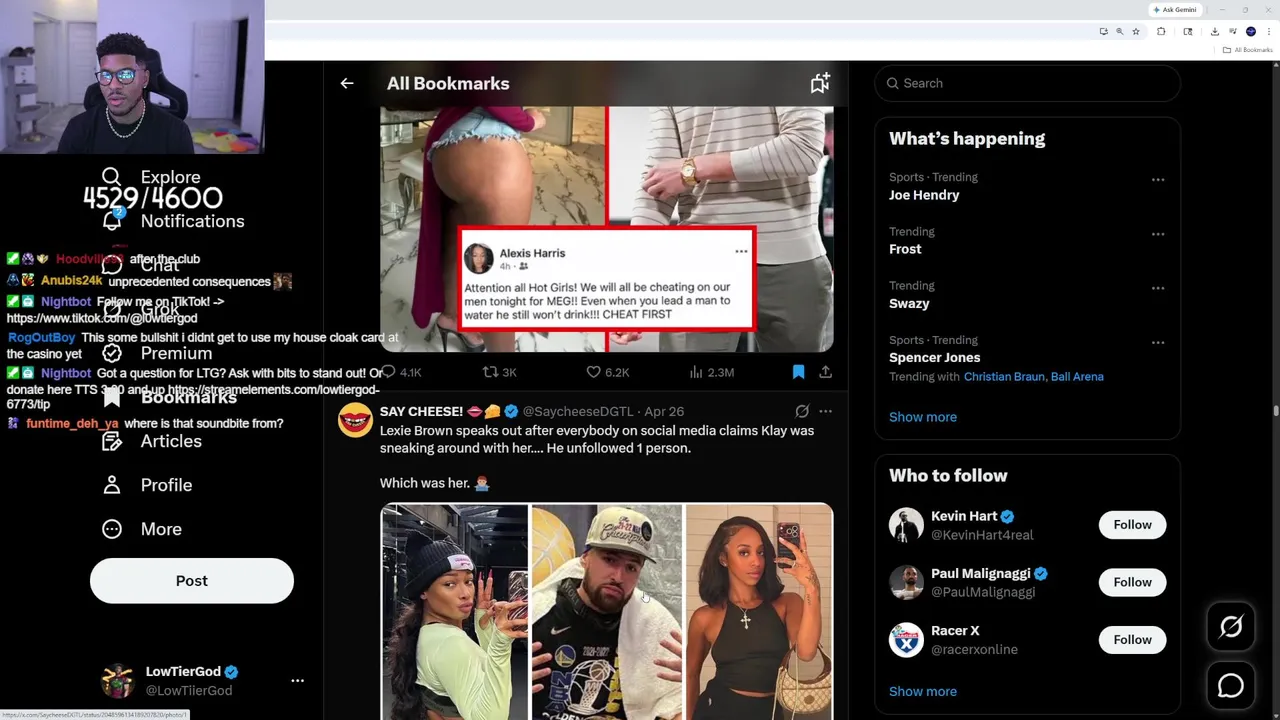Open Premium in the sidebar
The height and width of the screenshot is (720, 1280).
coord(157,353)
